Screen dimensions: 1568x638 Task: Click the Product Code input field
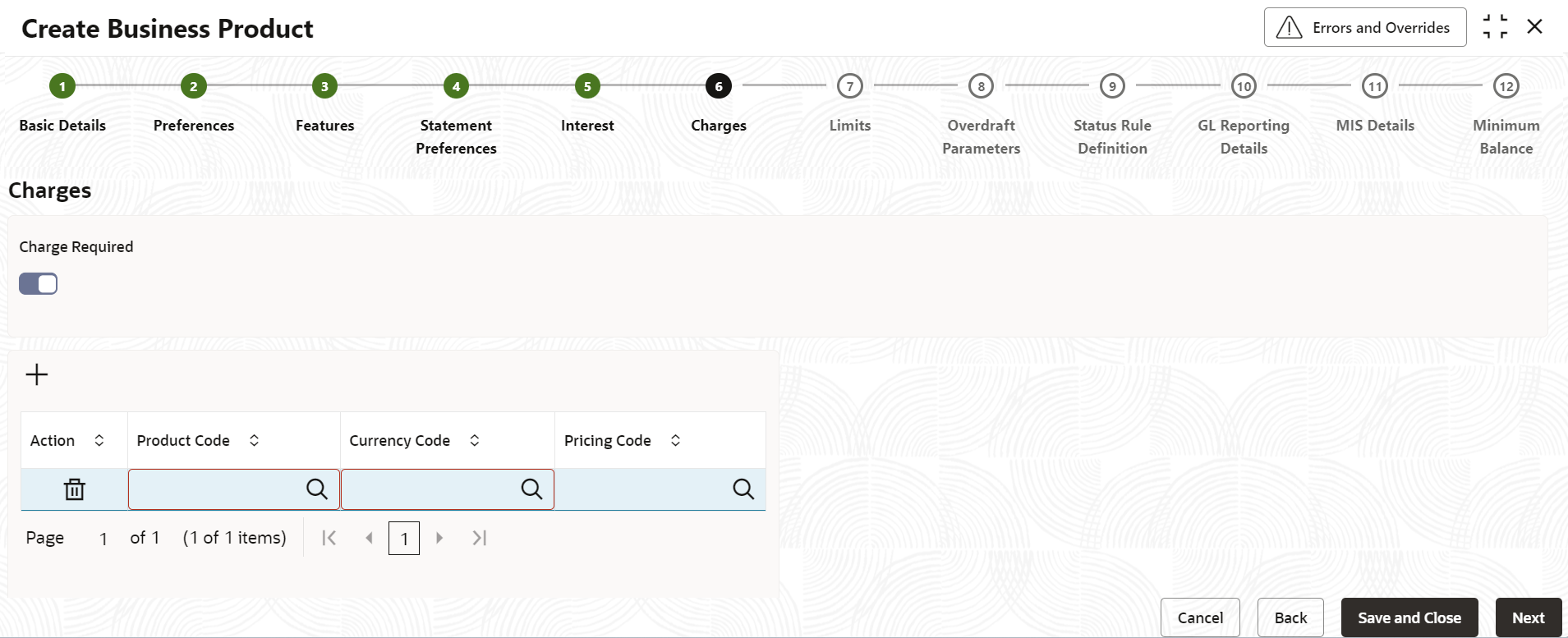217,489
